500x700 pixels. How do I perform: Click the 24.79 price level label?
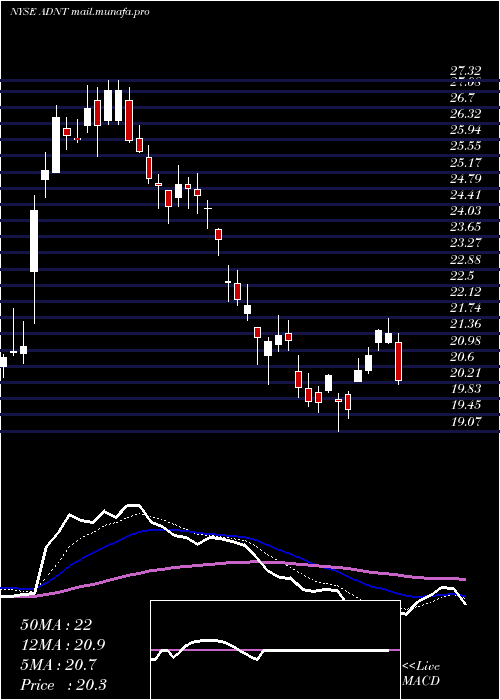click(x=465, y=179)
